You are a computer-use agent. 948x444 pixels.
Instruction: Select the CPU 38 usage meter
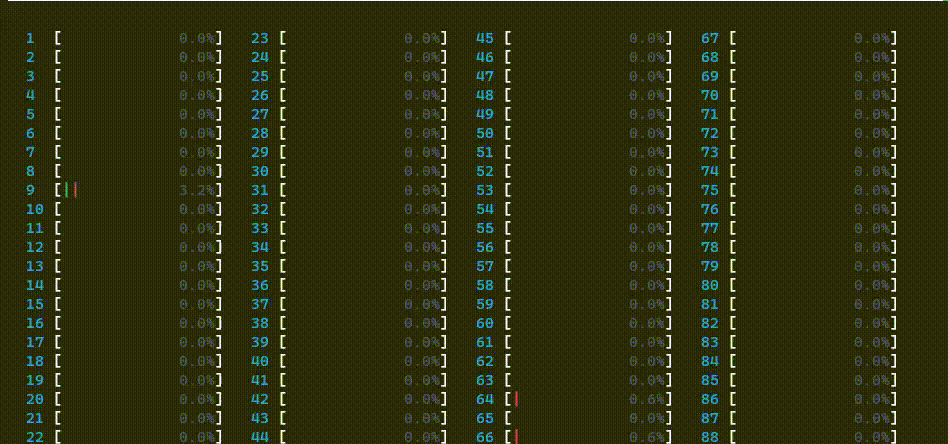[x=363, y=323]
